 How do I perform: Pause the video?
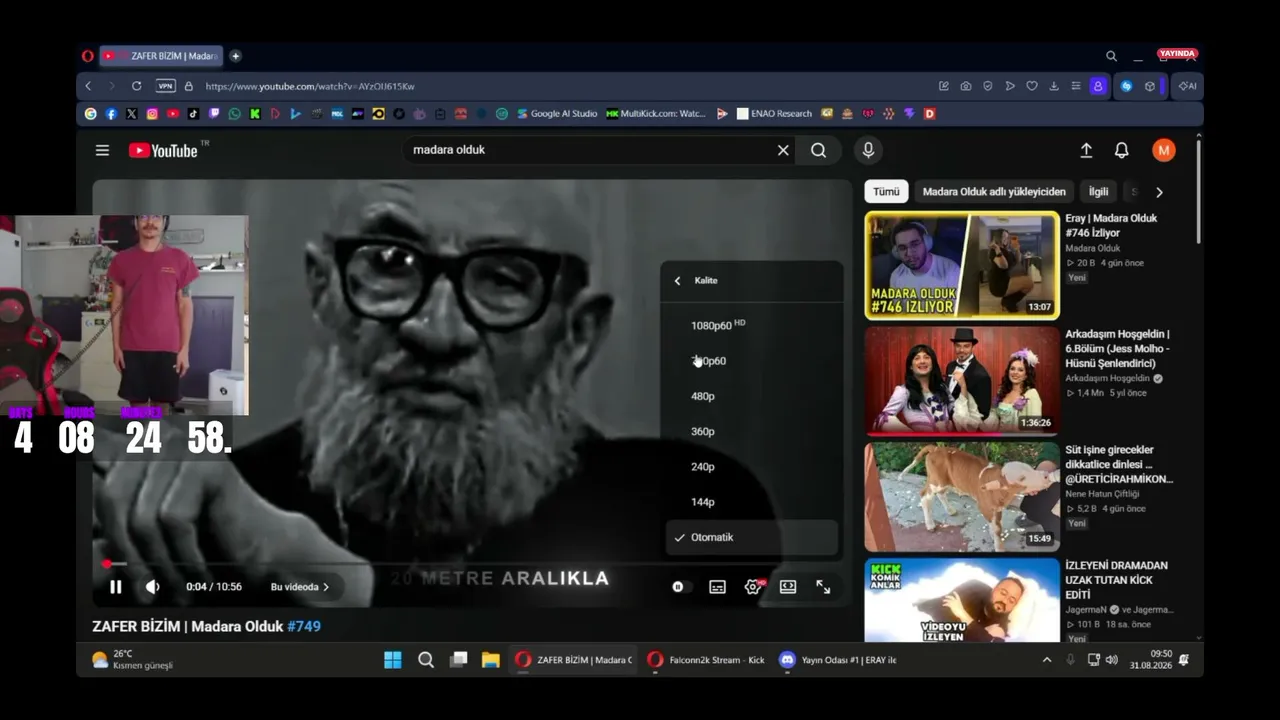(x=115, y=587)
